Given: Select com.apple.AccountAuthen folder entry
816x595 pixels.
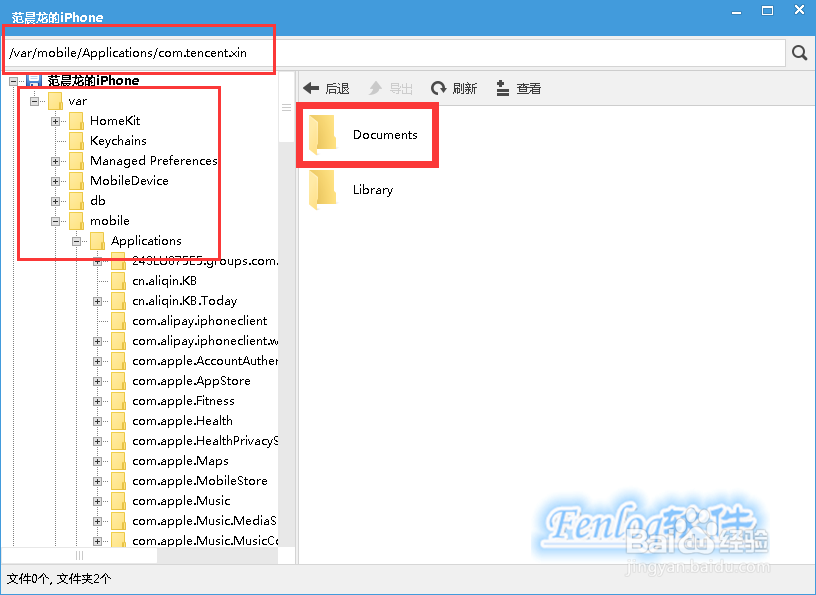Looking at the screenshot, I should point(205,361).
